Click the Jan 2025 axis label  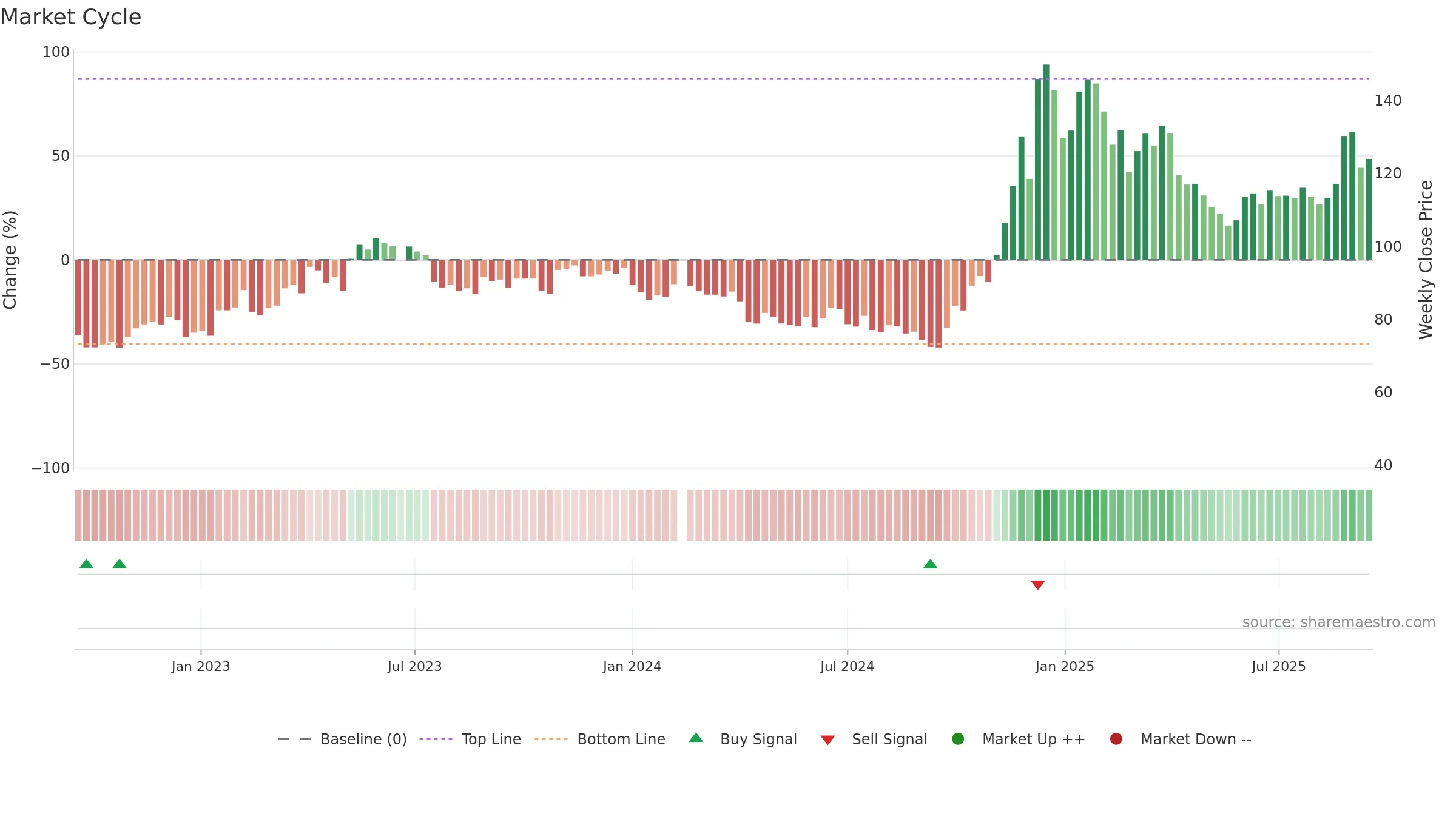(x=1065, y=667)
